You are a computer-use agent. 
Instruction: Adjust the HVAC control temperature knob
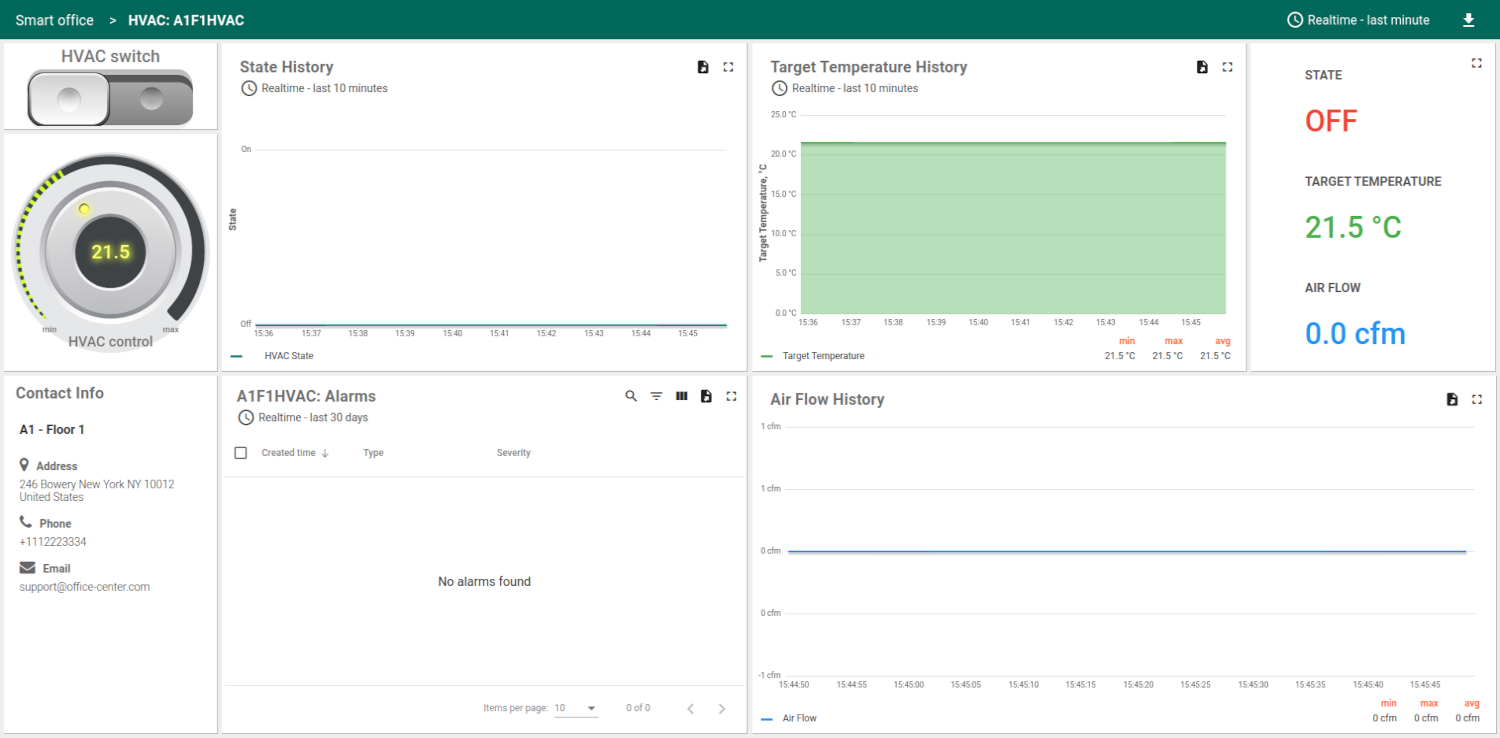(110, 251)
